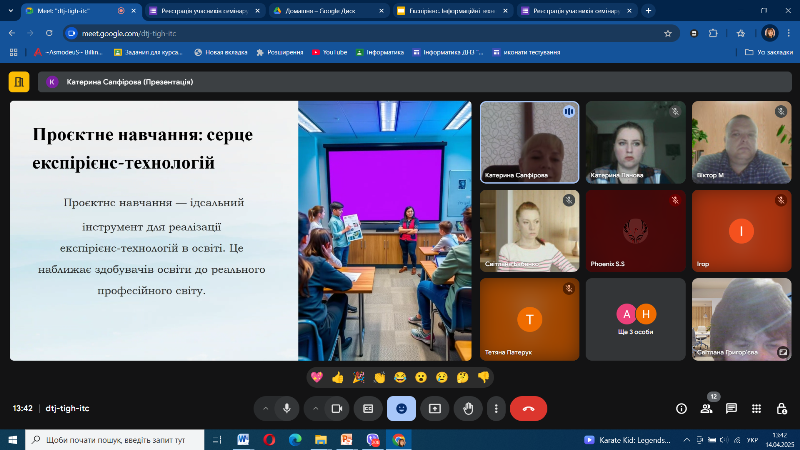Send the pink heart emoji reaction
Screen dimensions: 800x450
coord(317,377)
